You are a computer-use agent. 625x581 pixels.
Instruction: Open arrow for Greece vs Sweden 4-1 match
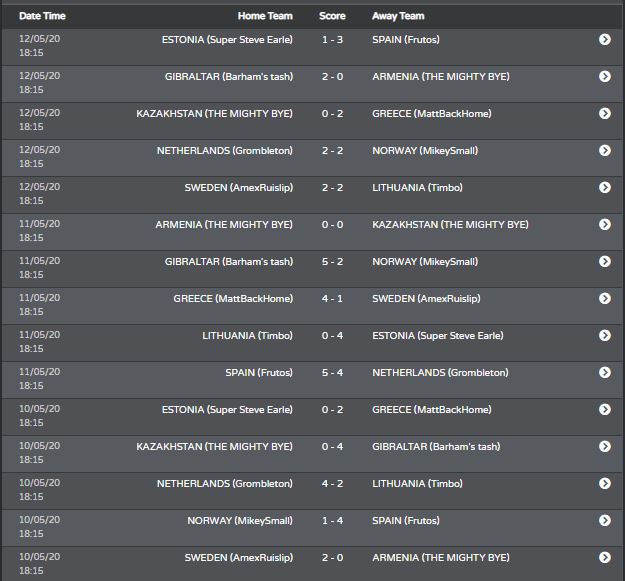[605, 298]
